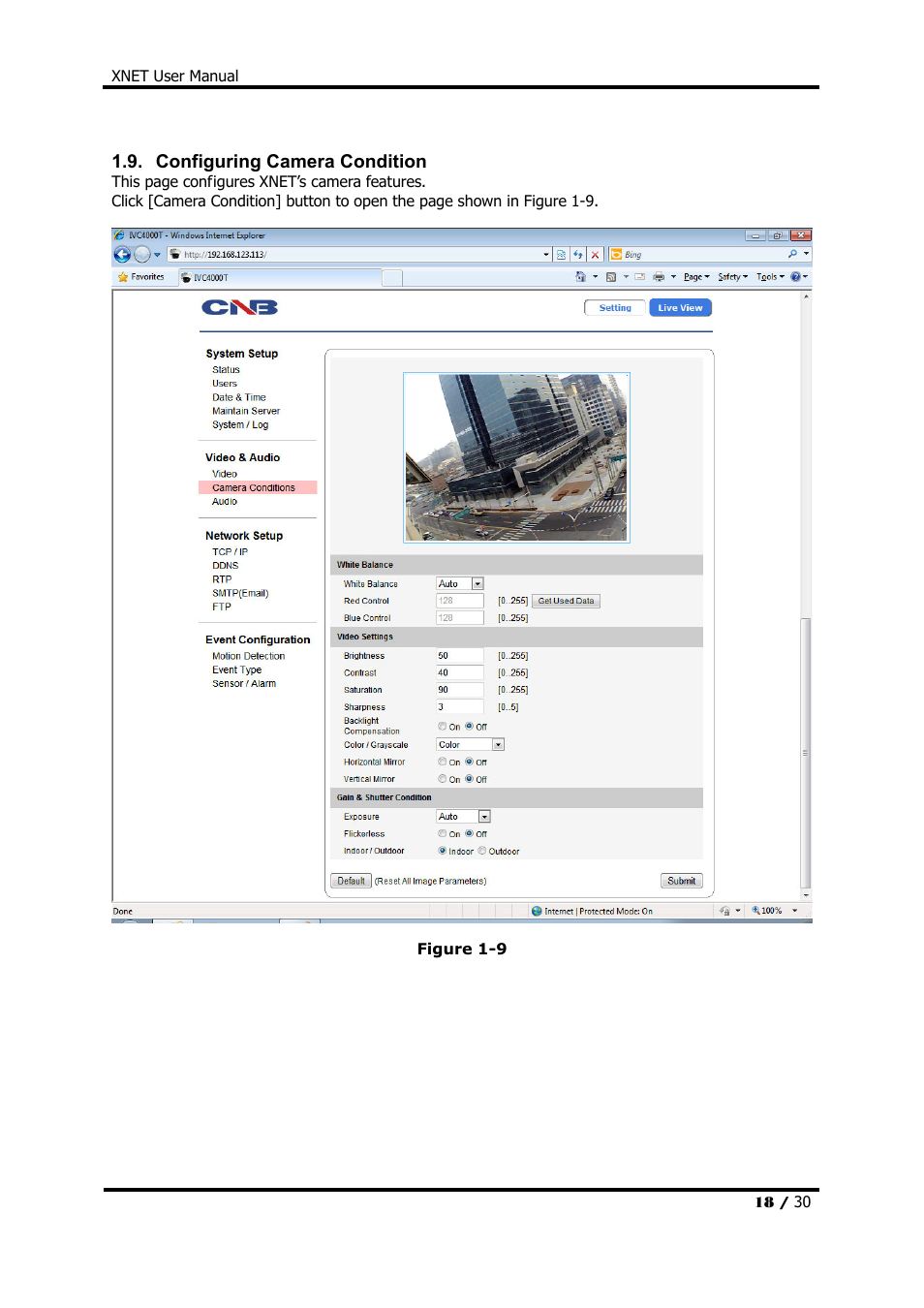
Task: Open the Safety menu
Action: pos(732,277)
